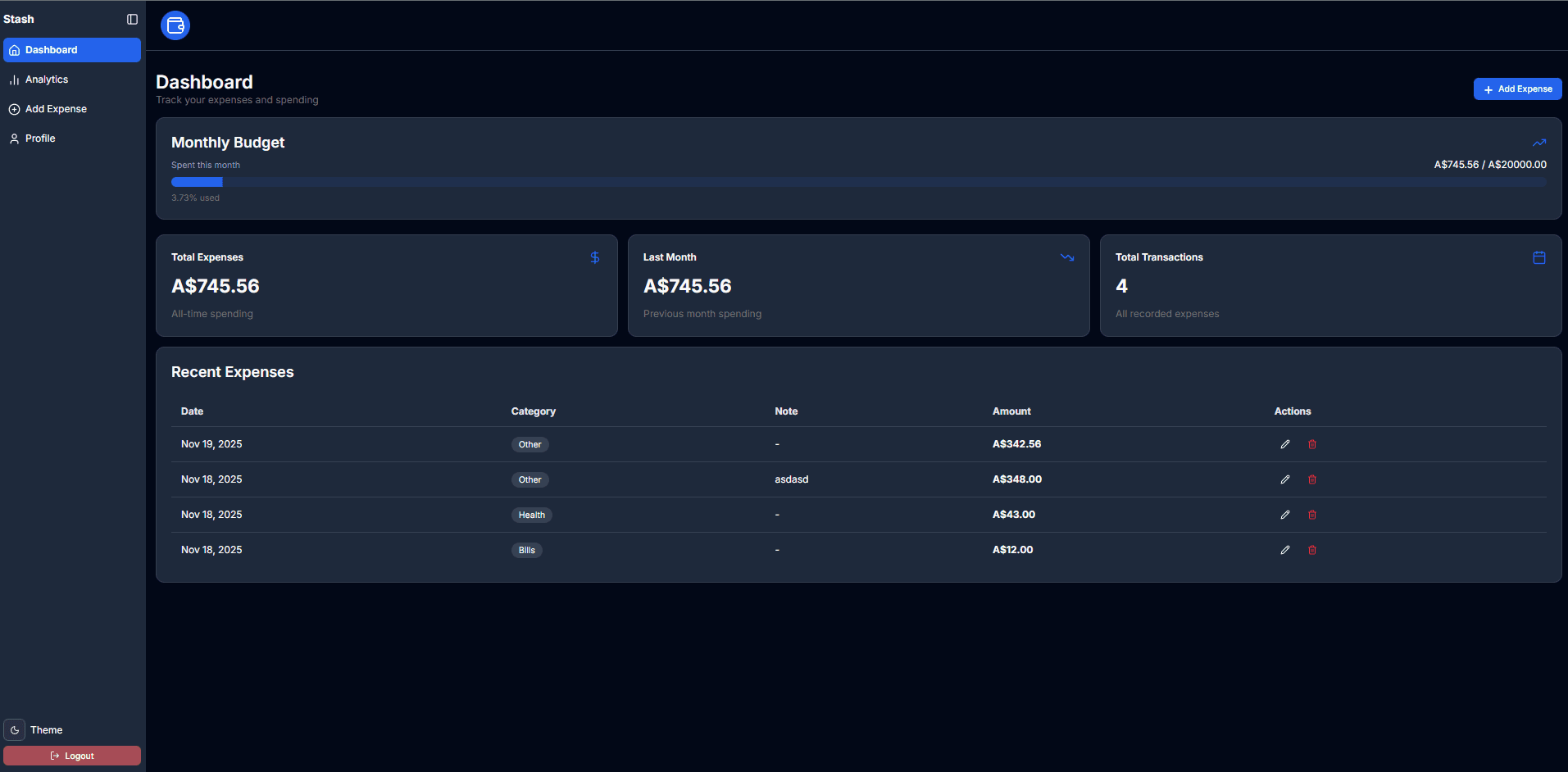Edit the Health expense of A$43.00

(x=1285, y=515)
